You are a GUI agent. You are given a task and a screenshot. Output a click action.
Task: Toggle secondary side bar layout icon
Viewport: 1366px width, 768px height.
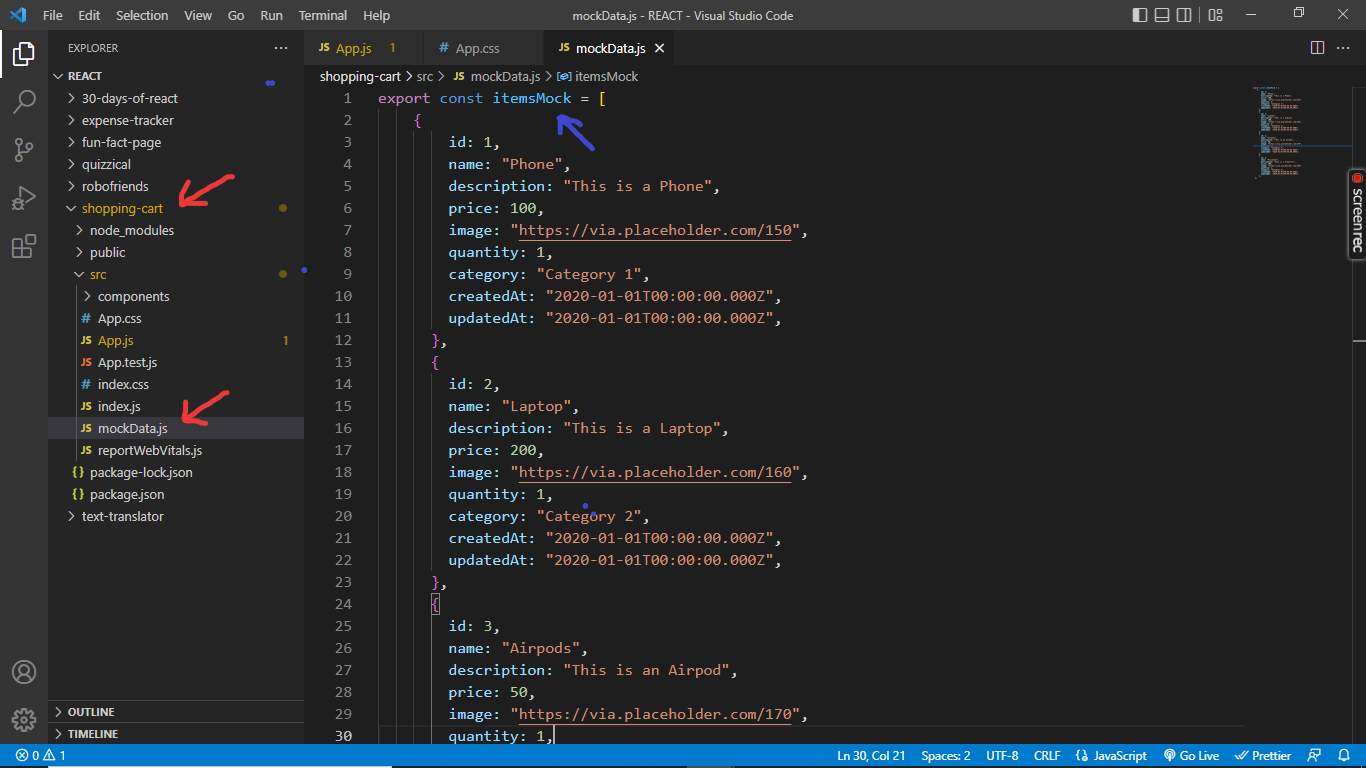click(x=1186, y=15)
